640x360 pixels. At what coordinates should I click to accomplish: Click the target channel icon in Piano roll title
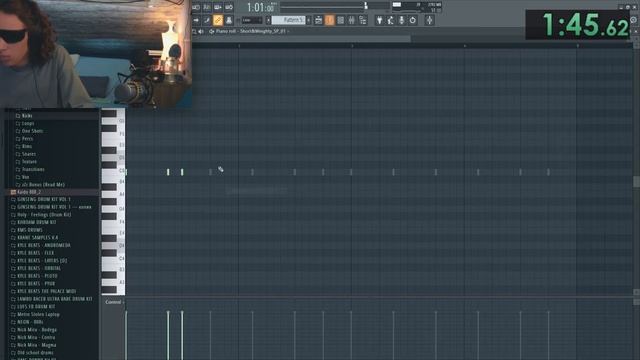click(x=211, y=31)
